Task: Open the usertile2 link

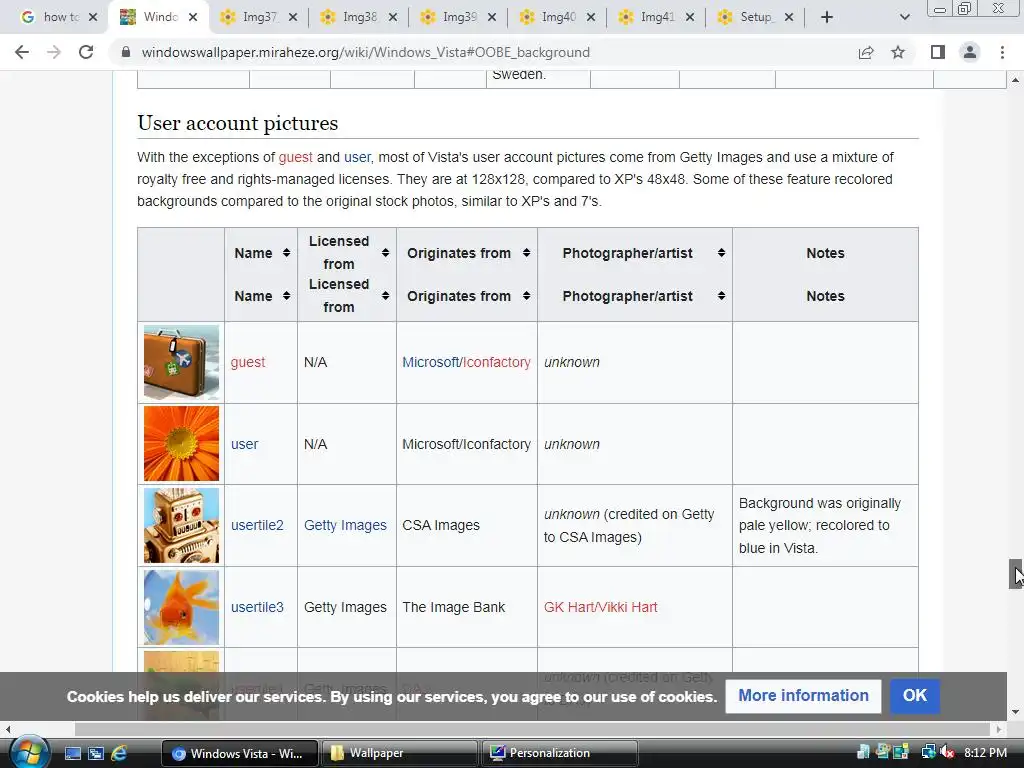Action: click(257, 525)
